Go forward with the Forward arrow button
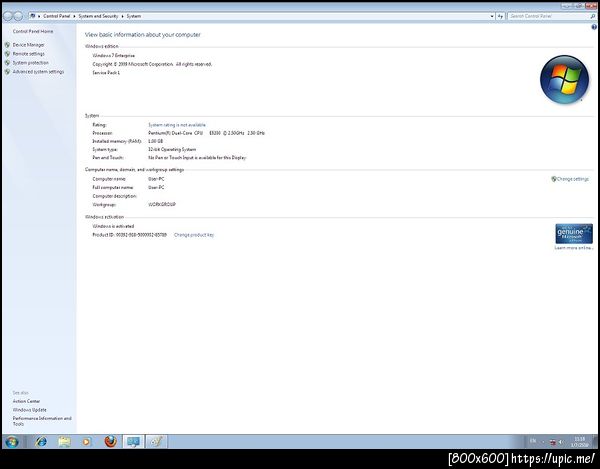 pyautogui.click(x=18, y=16)
